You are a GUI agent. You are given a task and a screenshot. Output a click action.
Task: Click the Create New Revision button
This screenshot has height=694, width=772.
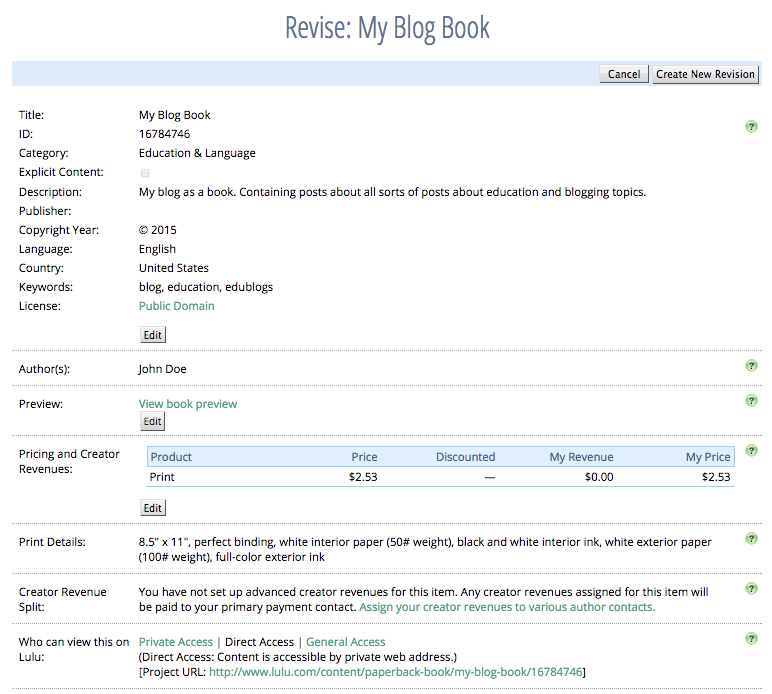point(705,74)
